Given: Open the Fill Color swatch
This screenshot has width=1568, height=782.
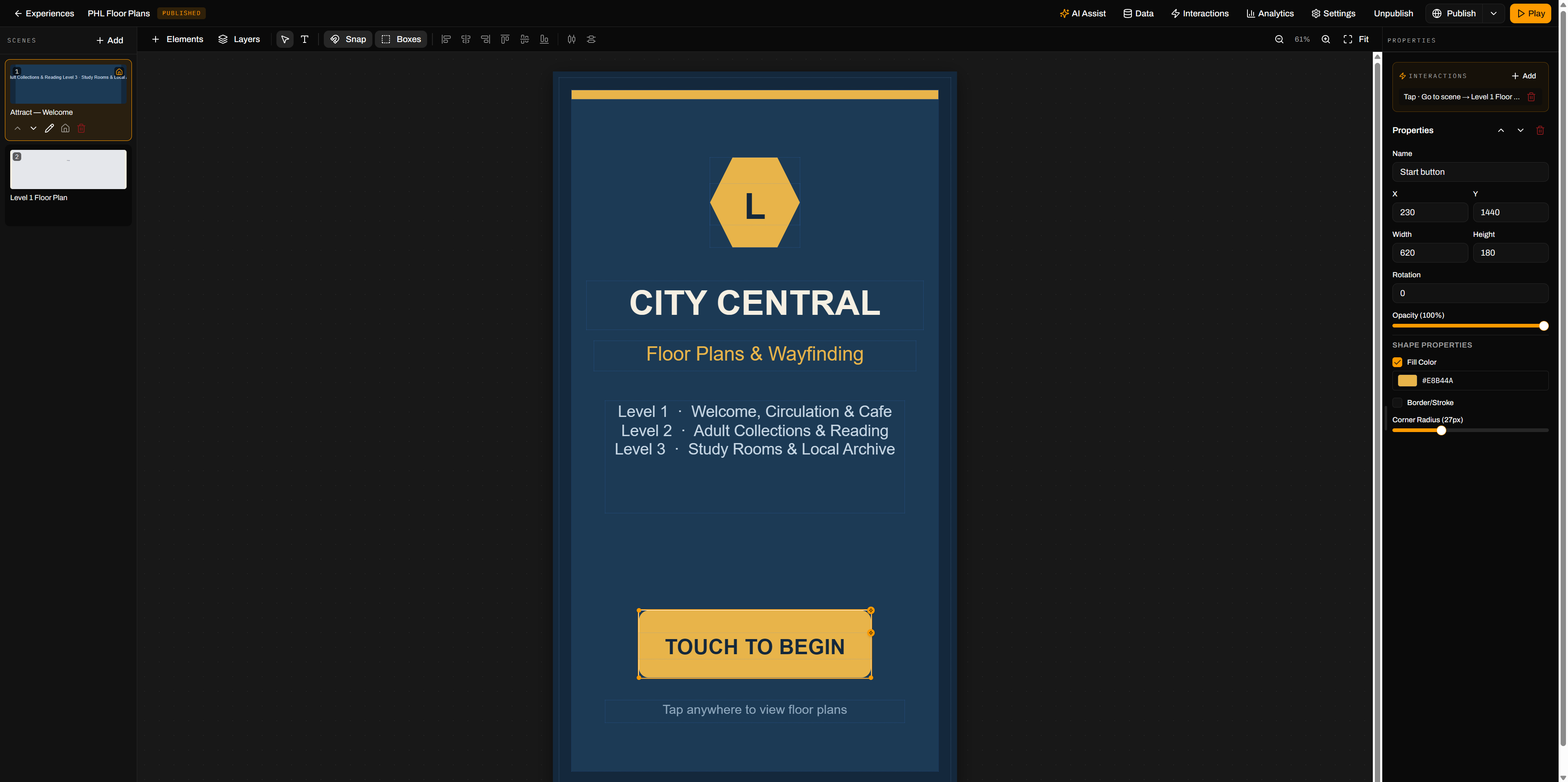Looking at the screenshot, I should (x=1407, y=381).
